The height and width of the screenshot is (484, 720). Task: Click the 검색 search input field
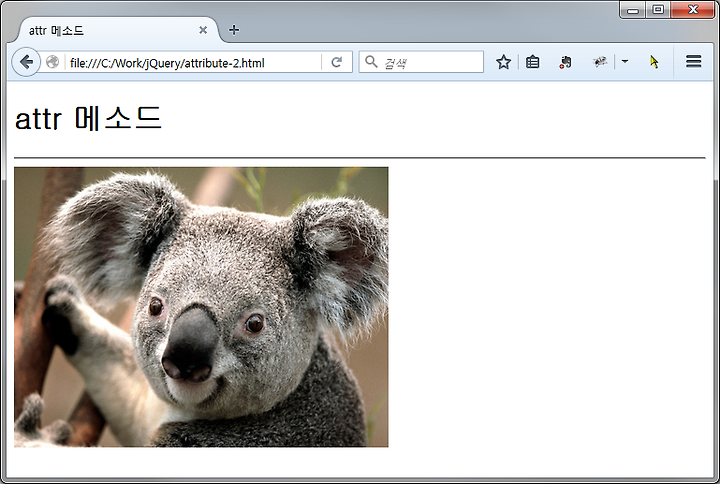[x=421, y=62]
